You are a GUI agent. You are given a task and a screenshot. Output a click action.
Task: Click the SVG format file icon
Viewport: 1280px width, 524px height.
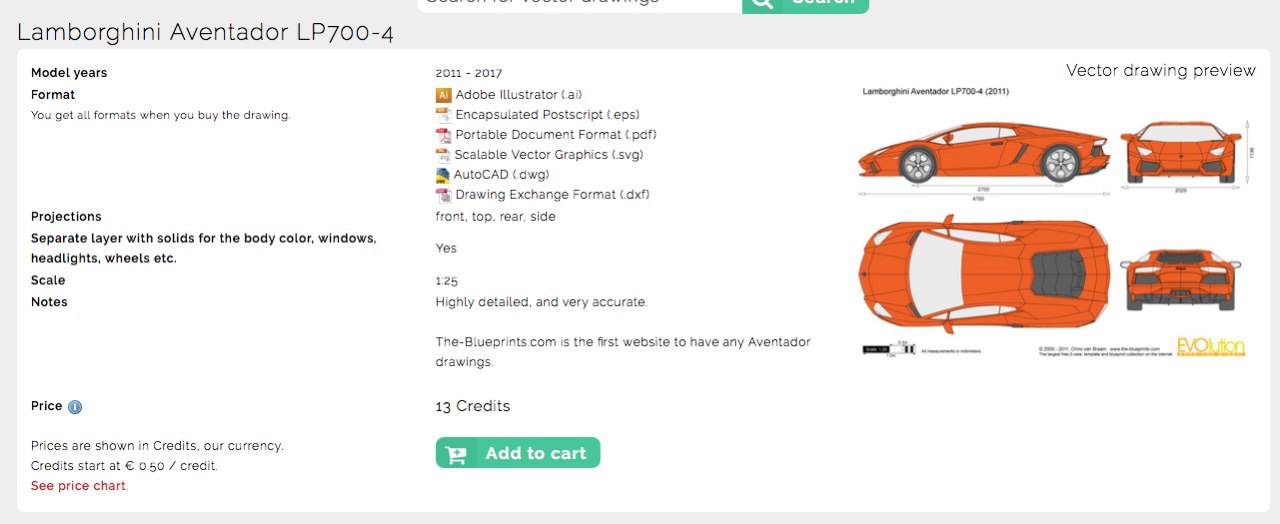(x=443, y=155)
